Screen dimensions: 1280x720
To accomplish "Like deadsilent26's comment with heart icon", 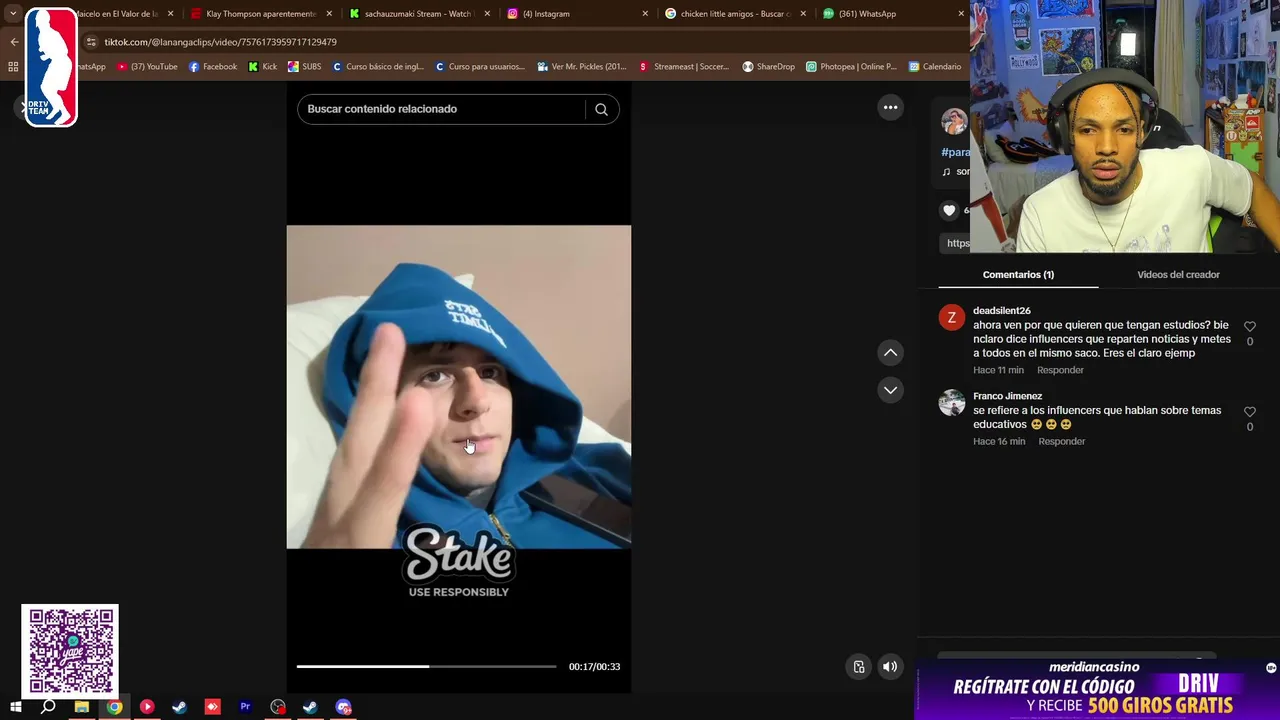I will tap(1249, 327).
